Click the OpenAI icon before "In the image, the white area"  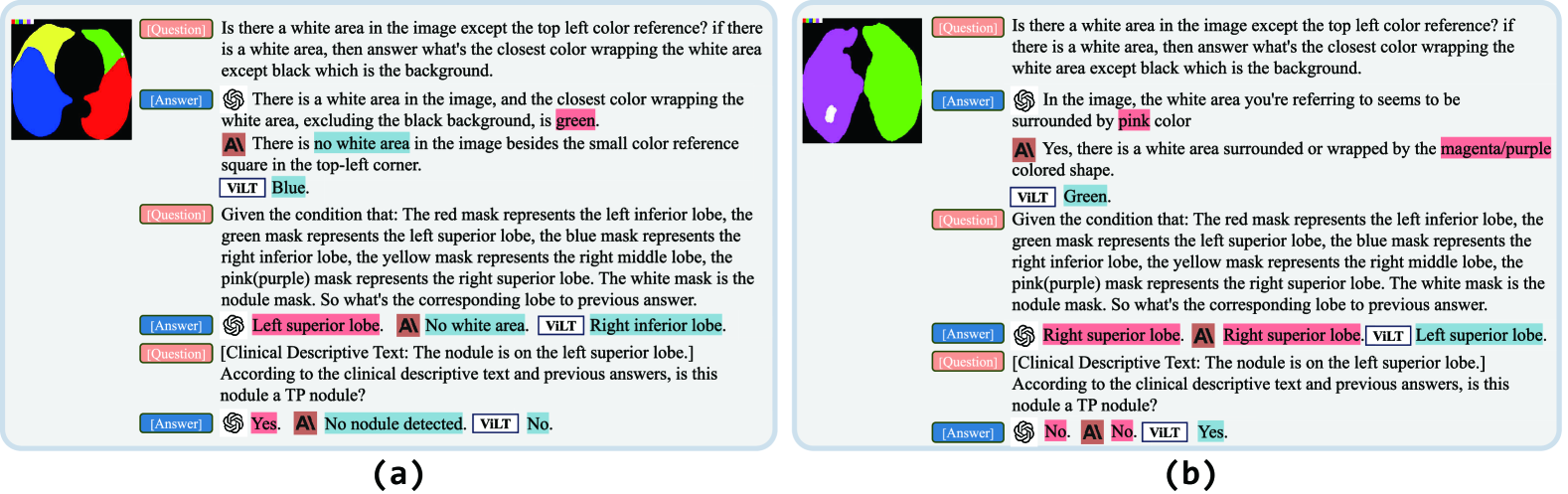click(x=1024, y=100)
